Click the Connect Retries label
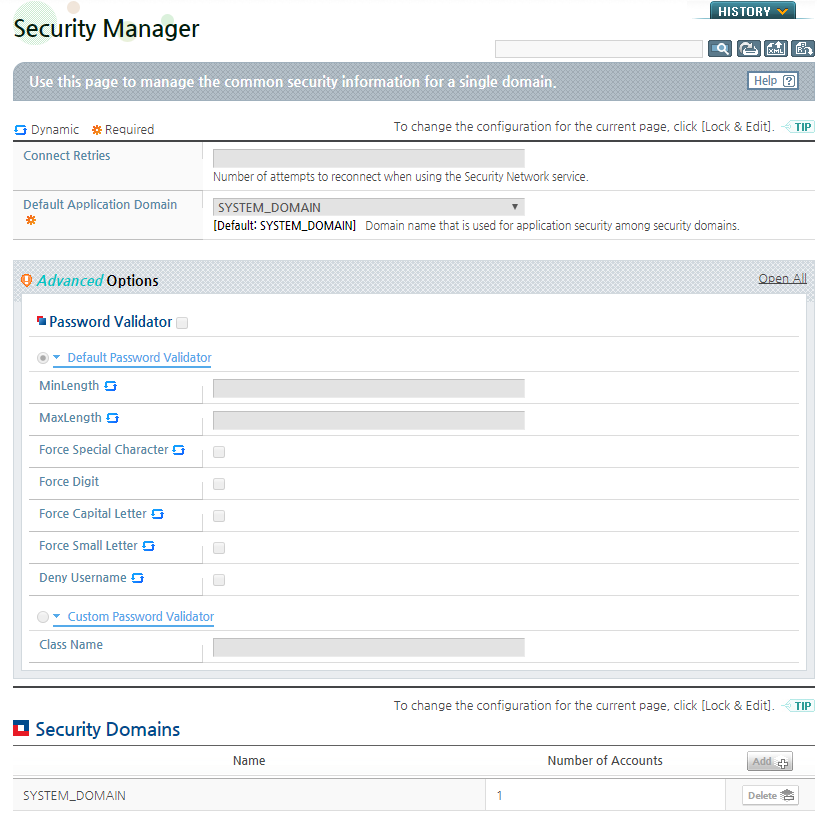This screenshot has width=817, height=828. (x=67, y=155)
